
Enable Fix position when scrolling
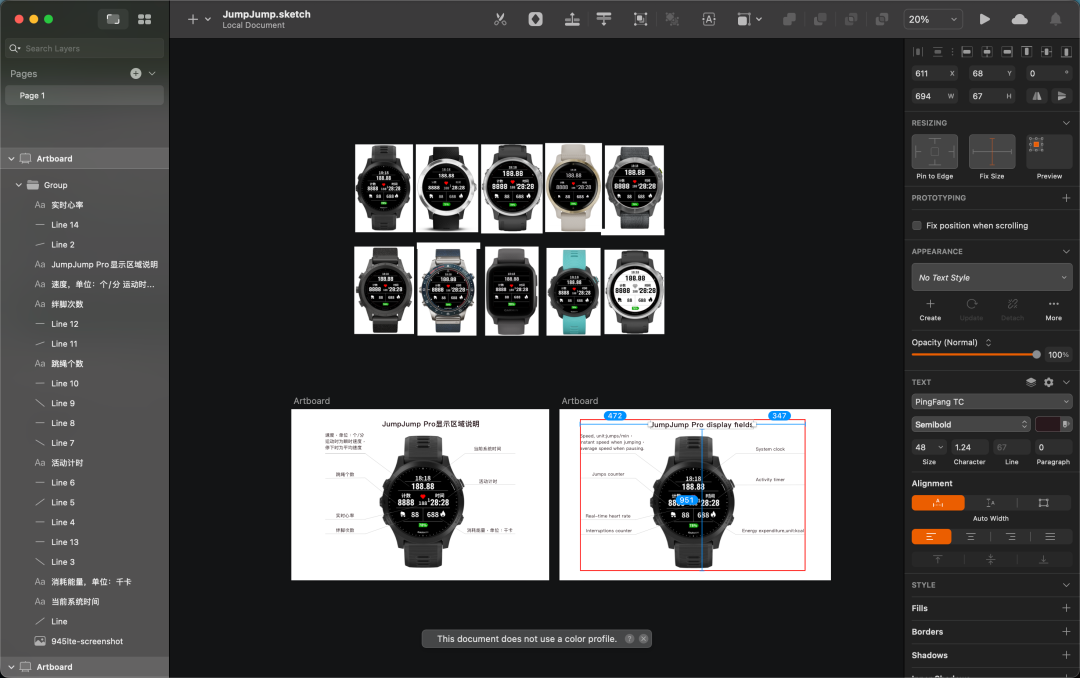(x=917, y=225)
